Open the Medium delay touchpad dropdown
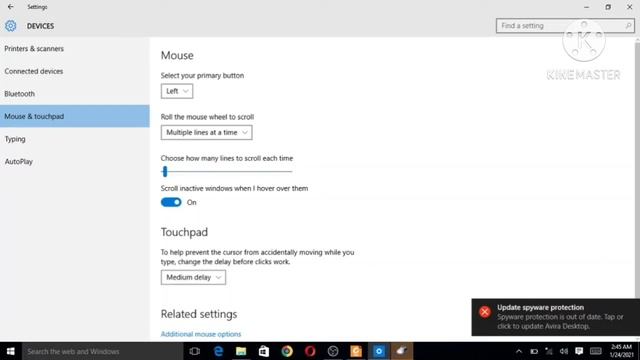 pos(193,277)
